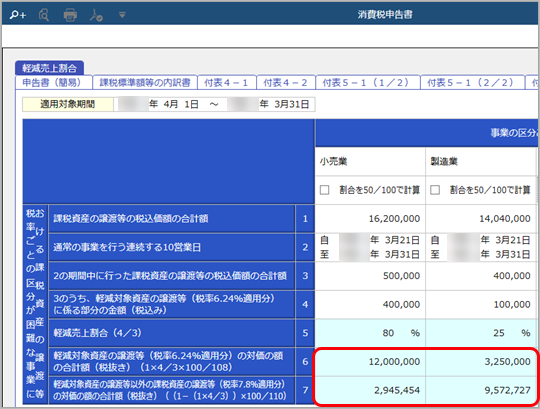540x409 pixels.
Task: Enable 割合を50/100で計算 for 小売業
Action: tap(324, 190)
